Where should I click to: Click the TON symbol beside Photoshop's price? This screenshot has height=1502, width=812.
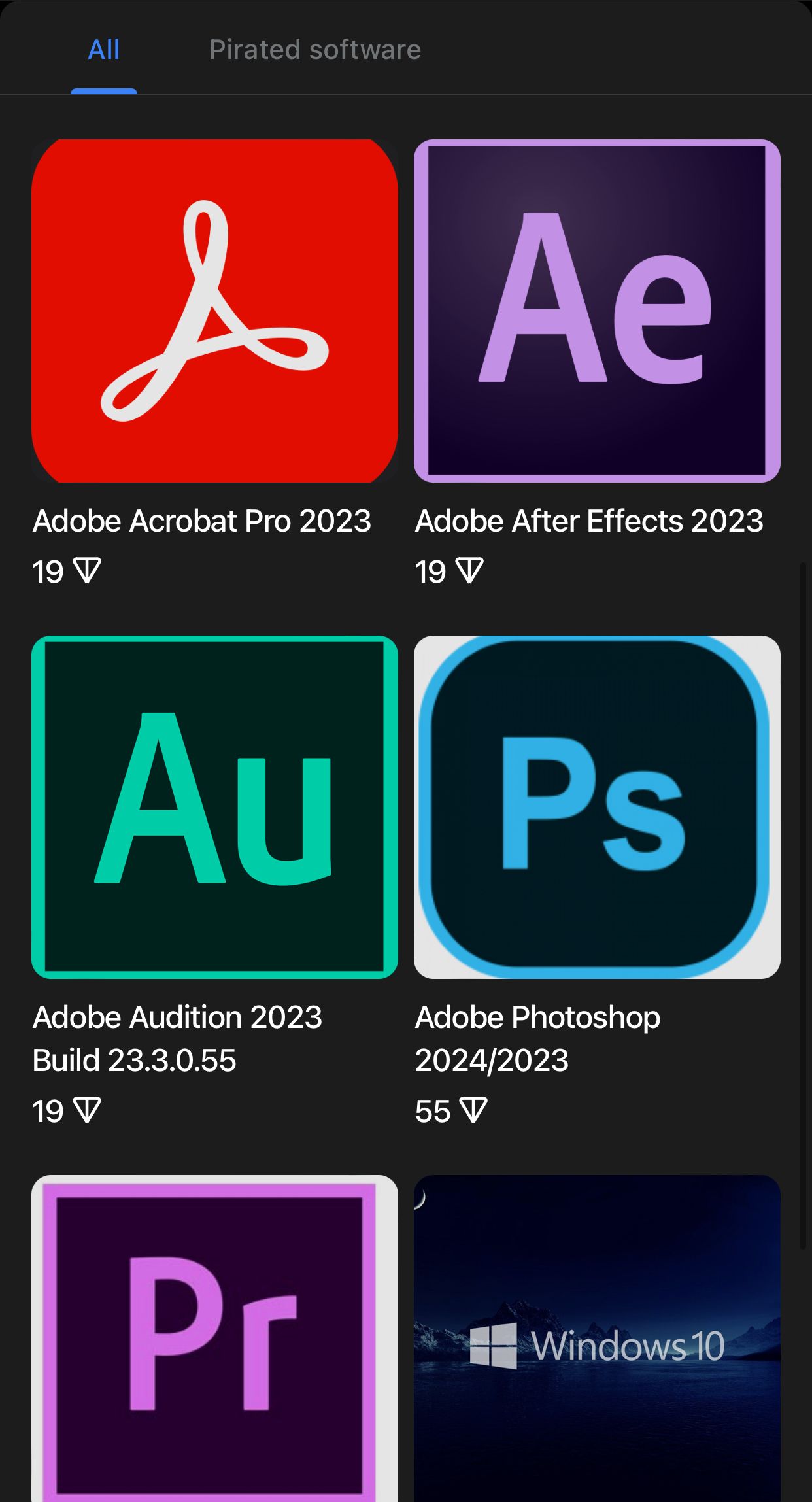click(474, 1110)
